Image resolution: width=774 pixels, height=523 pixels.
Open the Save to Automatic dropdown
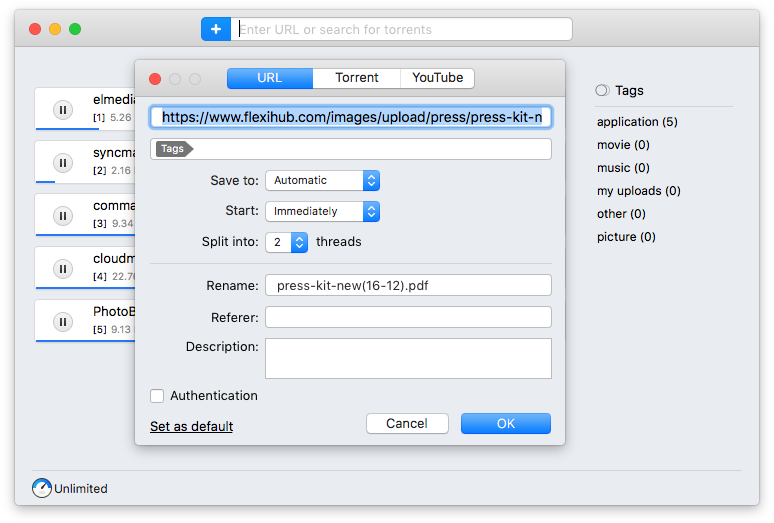pyautogui.click(x=322, y=180)
